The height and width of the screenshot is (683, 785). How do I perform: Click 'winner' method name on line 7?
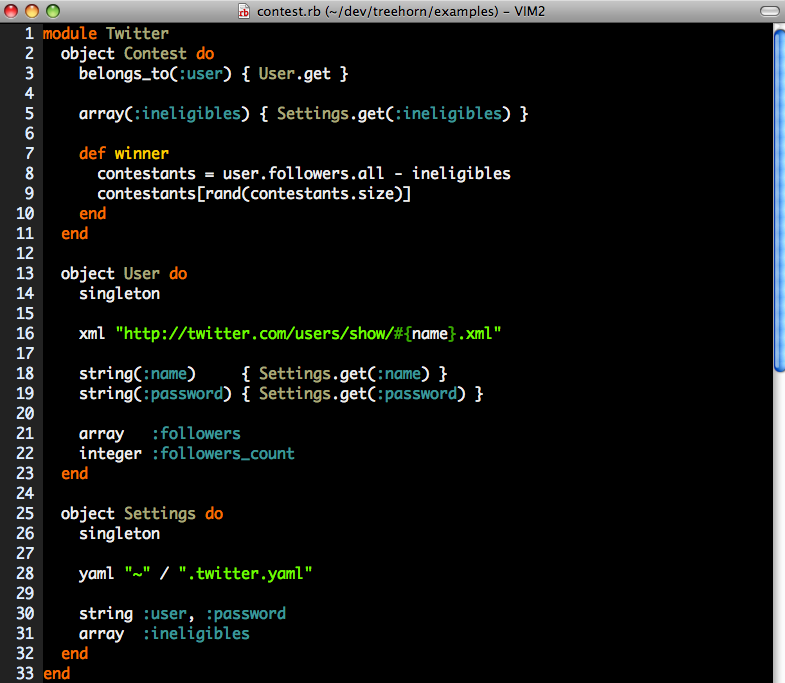(142, 154)
